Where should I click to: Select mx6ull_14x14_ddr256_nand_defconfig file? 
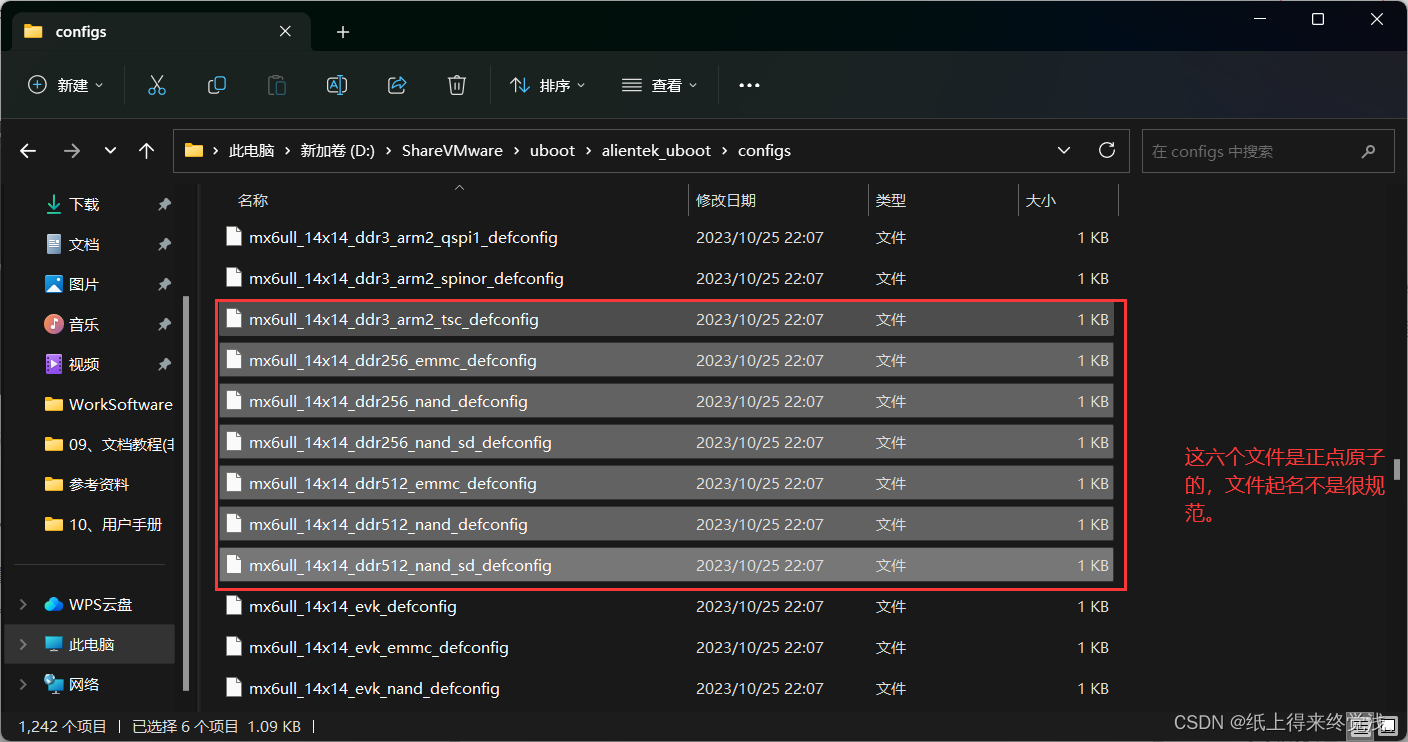click(666, 401)
